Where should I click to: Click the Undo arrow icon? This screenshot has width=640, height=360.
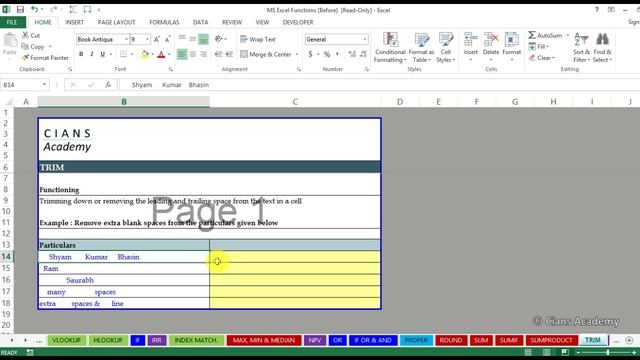pyautogui.click(x=34, y=9)
